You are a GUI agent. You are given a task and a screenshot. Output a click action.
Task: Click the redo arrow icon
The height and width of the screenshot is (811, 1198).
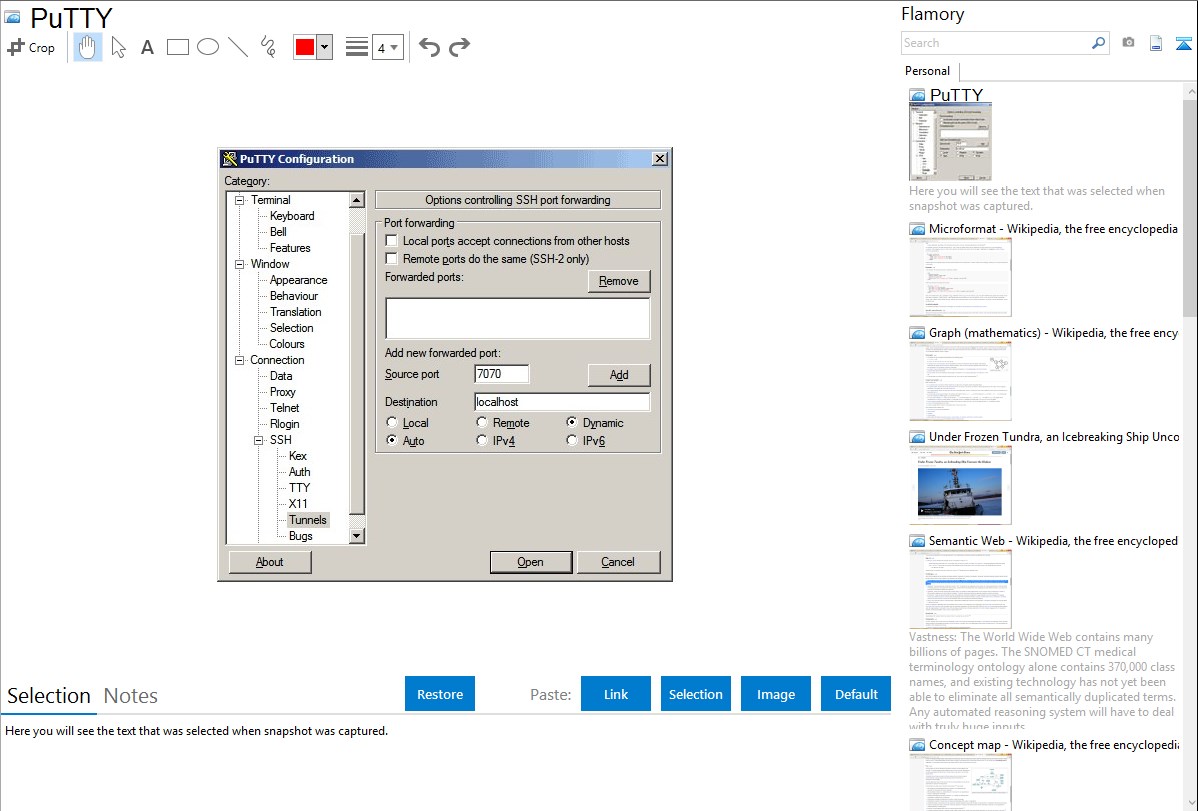pyautogui.click(x=459, y=47)
